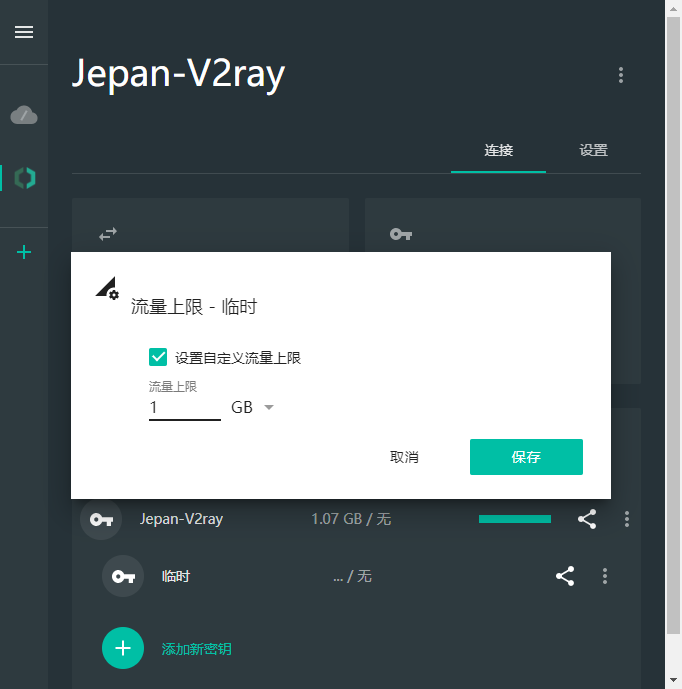Click the data limit icon in the dialog
Screen dimensions: 682x689
click(x=107, y=288)
